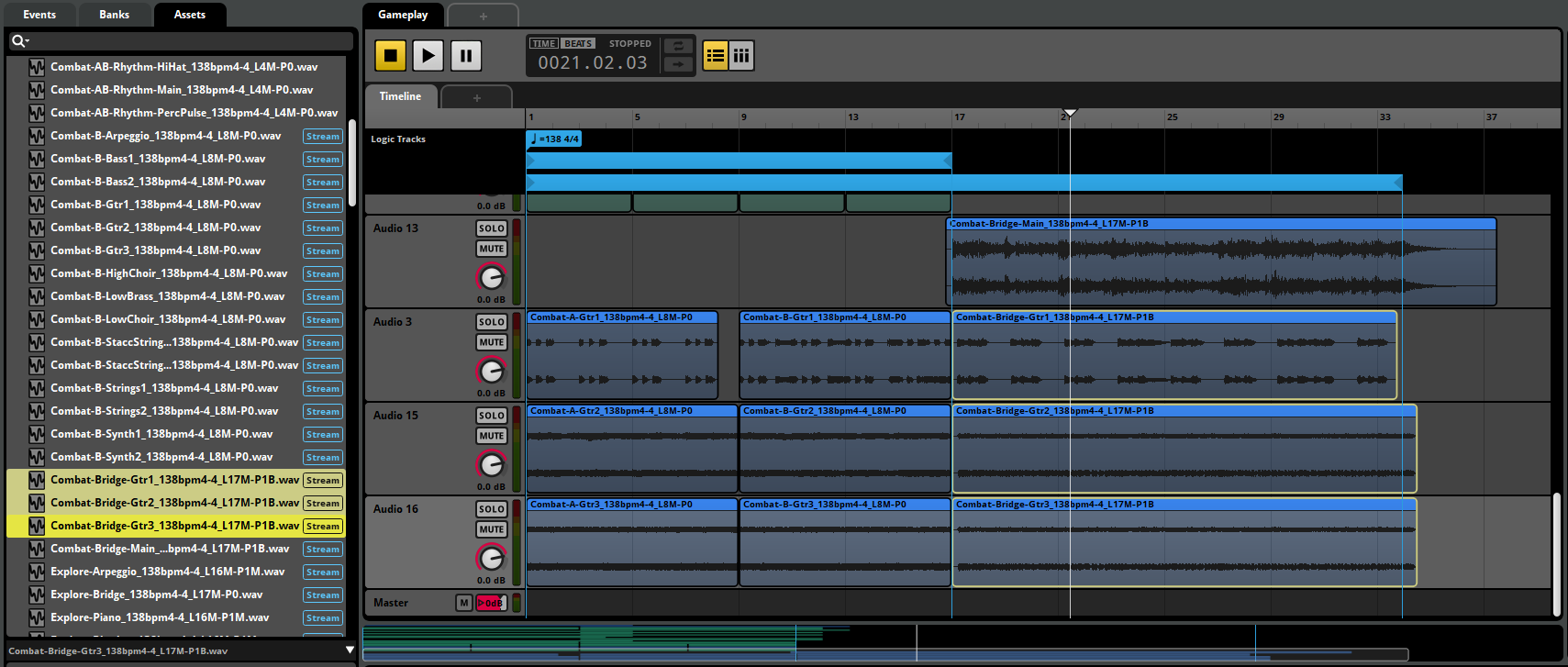Click waveform icon of Combat-B-LowBrass file
This screenshot has height=667, width=1568.
pos(37,296)
